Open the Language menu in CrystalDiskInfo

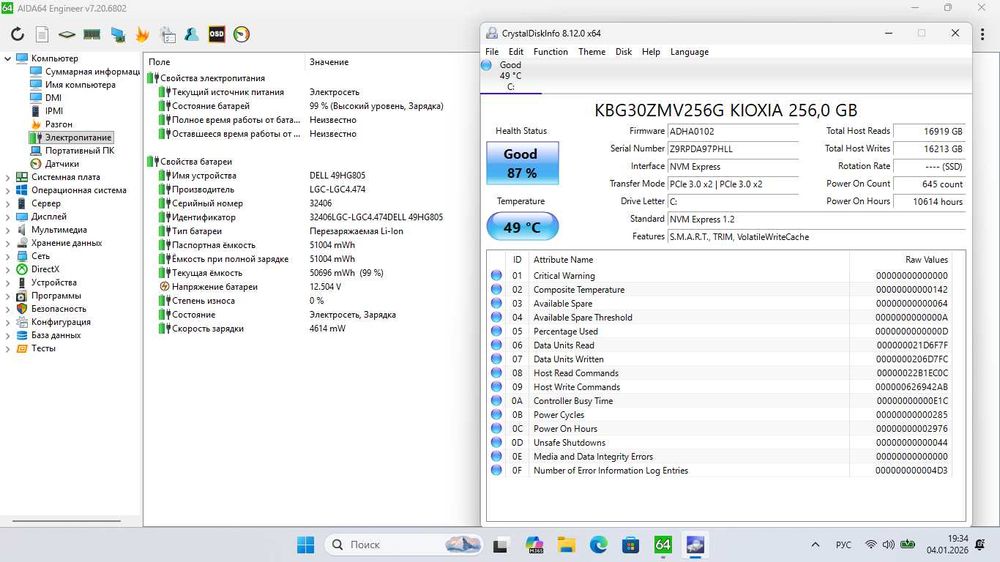(689, 52)
